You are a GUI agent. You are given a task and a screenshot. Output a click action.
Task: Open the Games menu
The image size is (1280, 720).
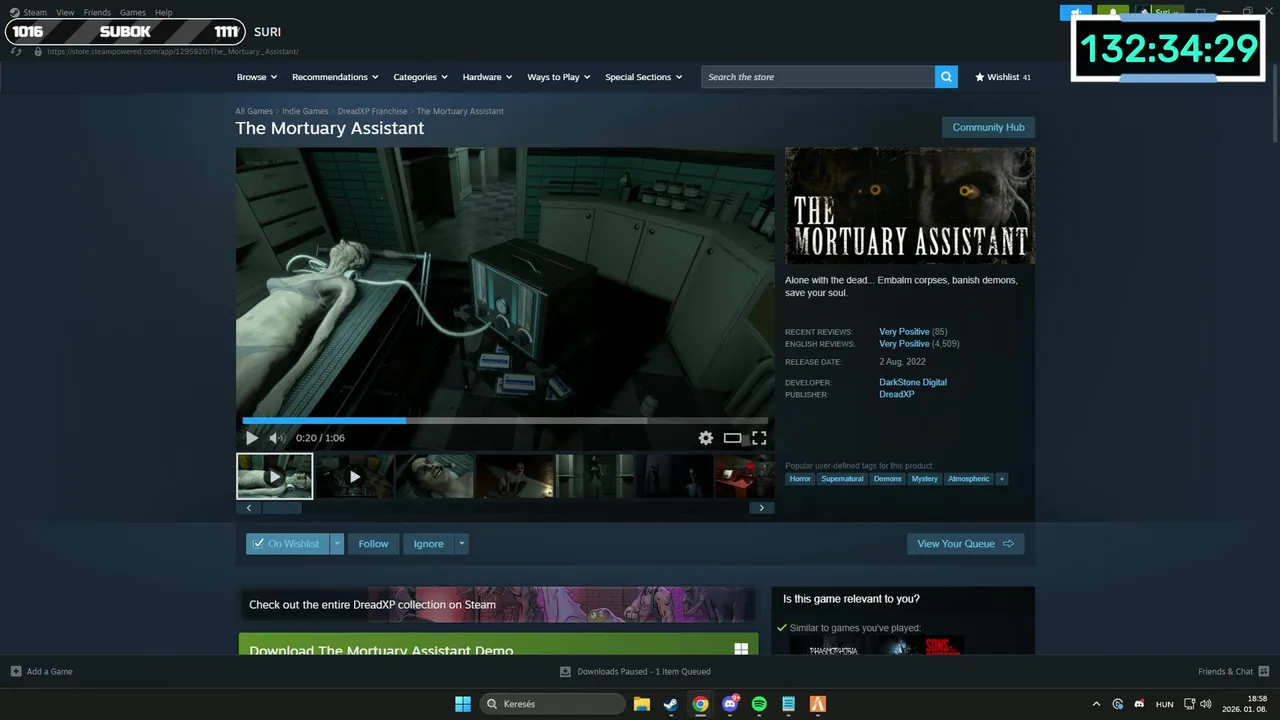[133, 13]
